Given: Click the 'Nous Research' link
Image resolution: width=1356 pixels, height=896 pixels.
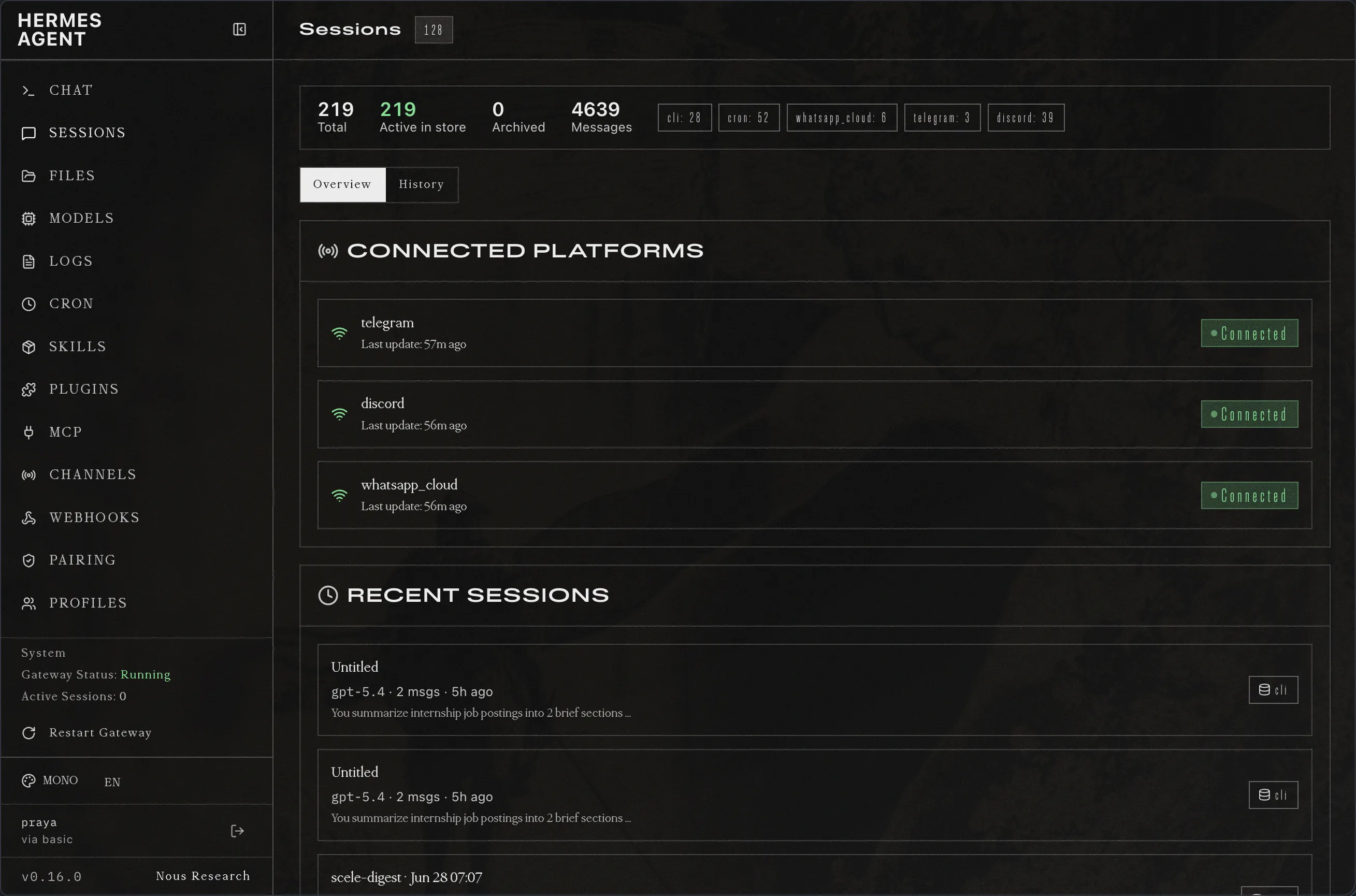Looking at the screenshot, I should coord(203,876).
